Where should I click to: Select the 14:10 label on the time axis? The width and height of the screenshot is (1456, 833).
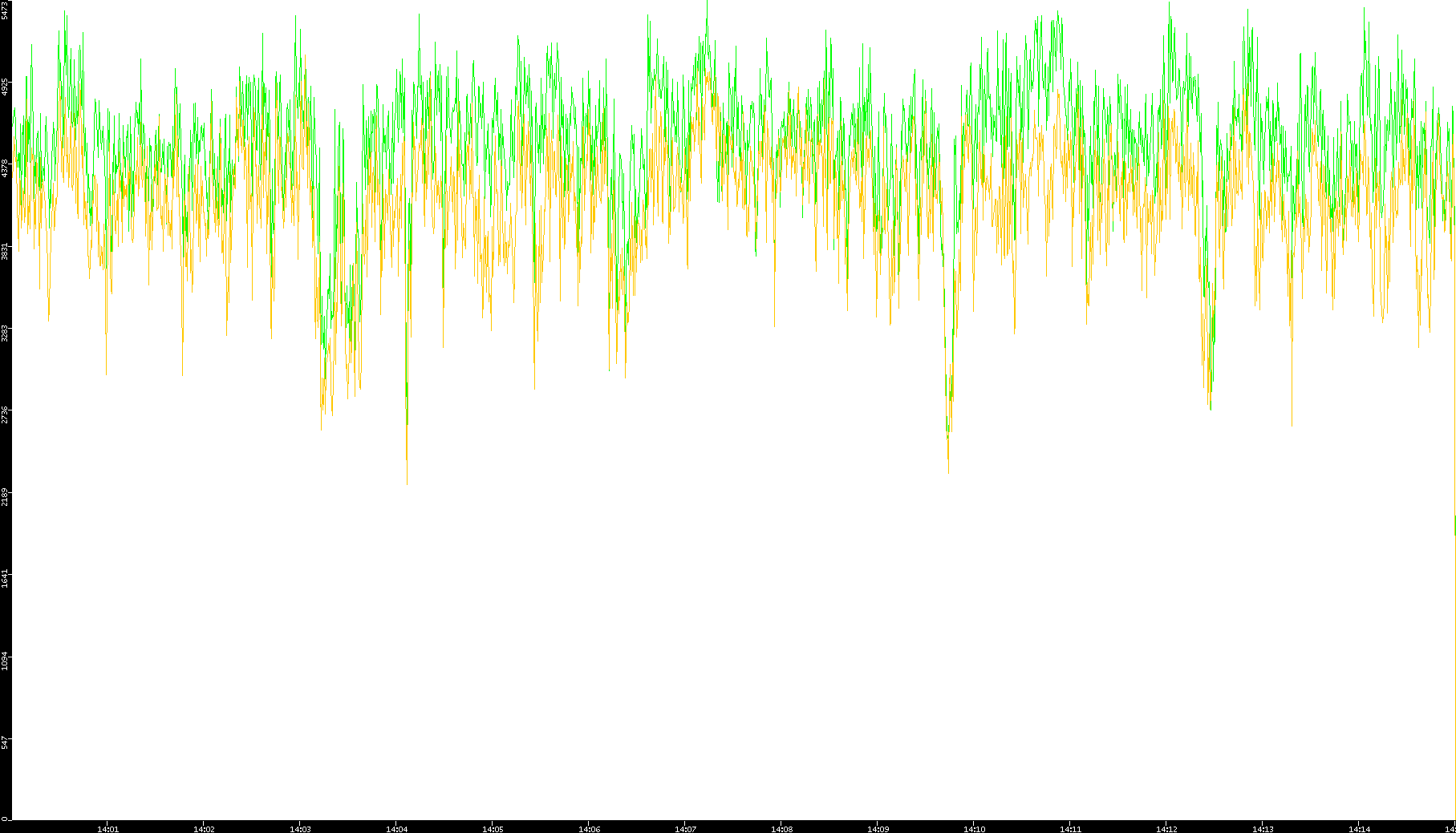[x=975, y=829]
